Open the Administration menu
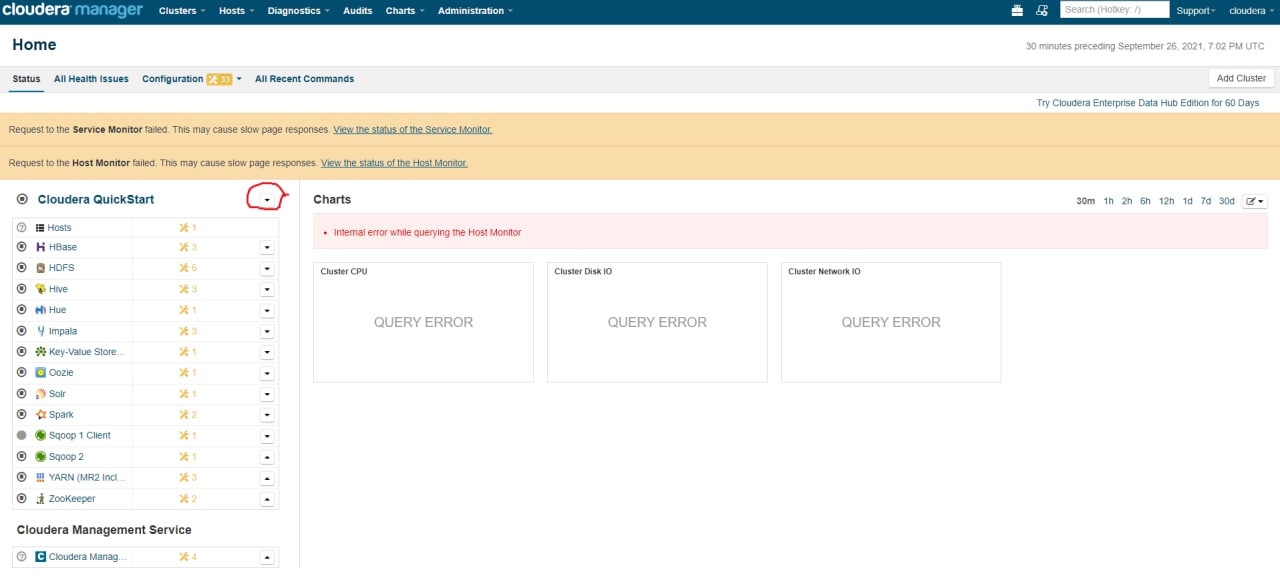The height and width of the screenshot is (578, 1280). coord(475,10)
